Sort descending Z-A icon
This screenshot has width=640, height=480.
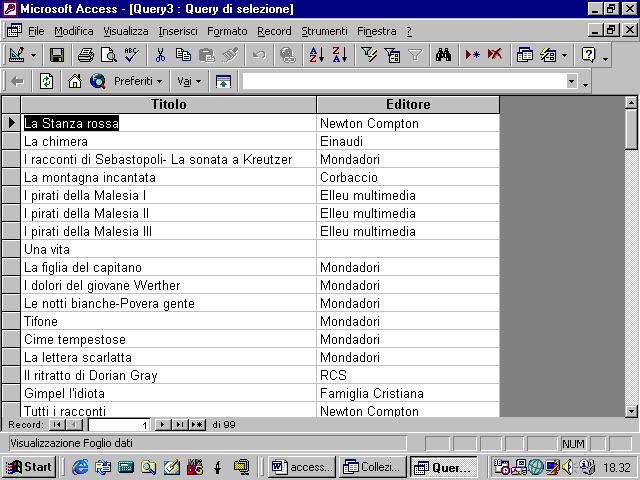[x=340, y=55]
